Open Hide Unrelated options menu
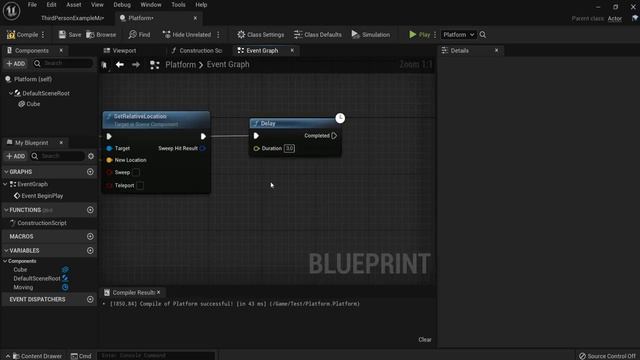This screenshot has width=640, height=360. pos(218,35)
